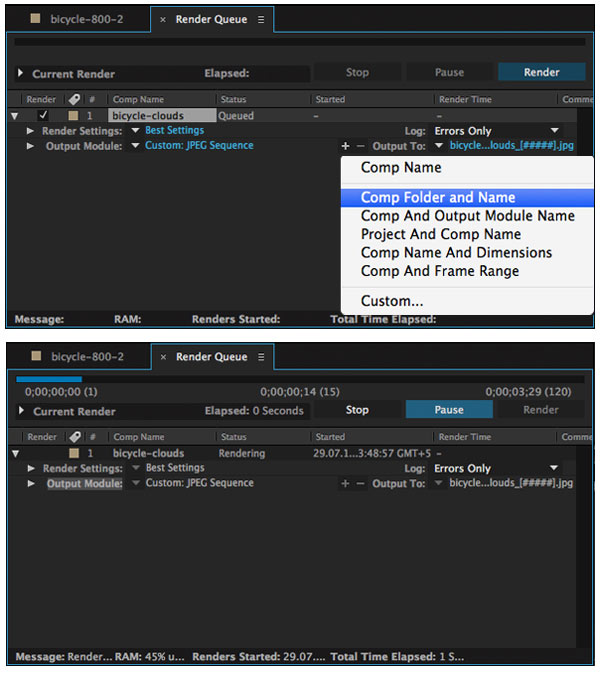Click composition icon on top bicycle-800-2 tab
This screenshot has width=600, height=679.
[35, 18]
